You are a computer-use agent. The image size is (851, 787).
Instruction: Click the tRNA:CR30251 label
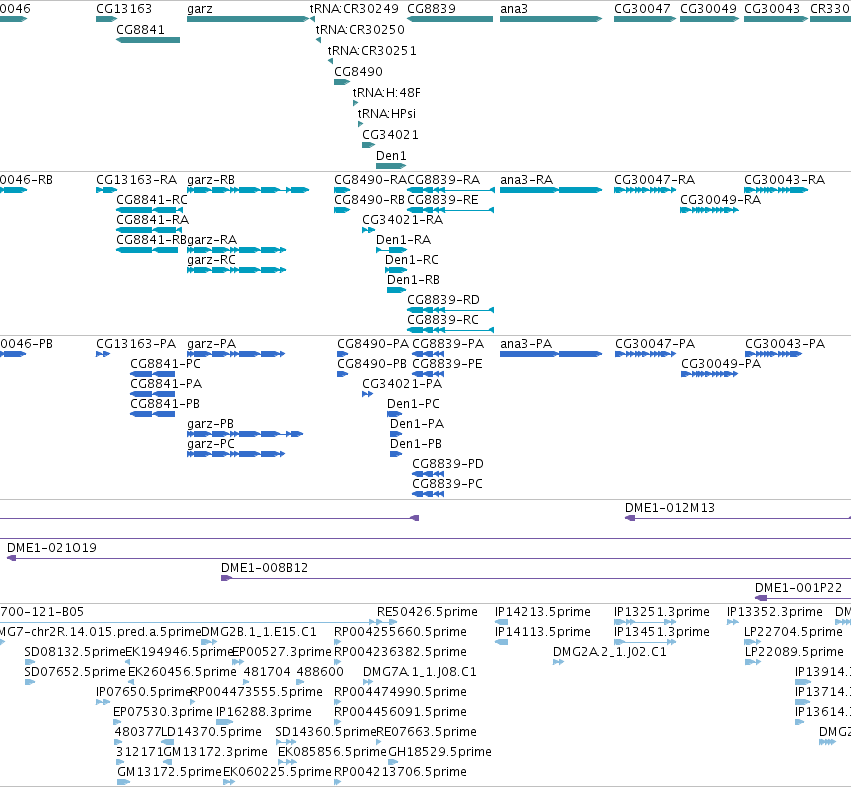point(372,50)
